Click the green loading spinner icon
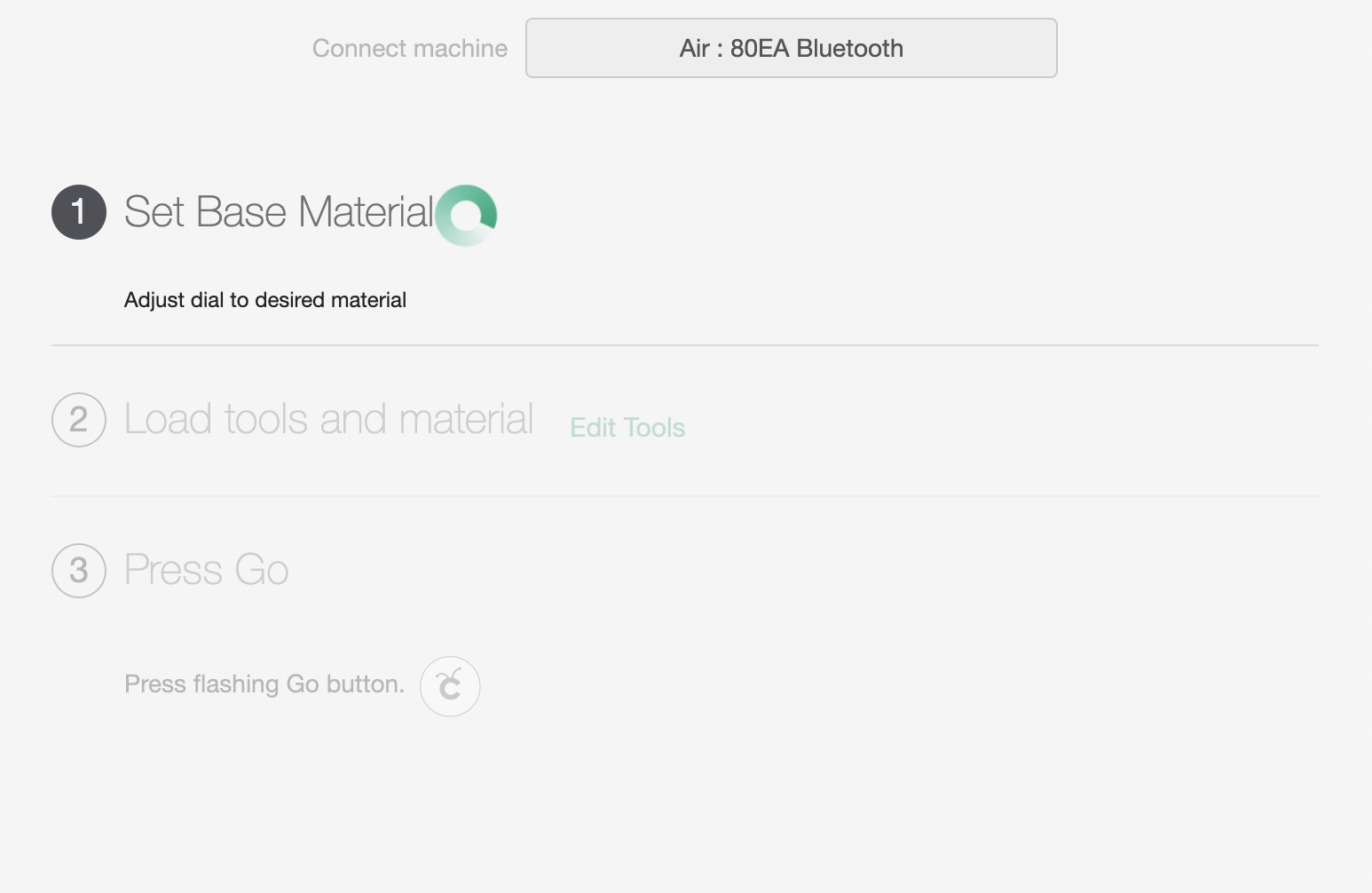 (466, 215)
